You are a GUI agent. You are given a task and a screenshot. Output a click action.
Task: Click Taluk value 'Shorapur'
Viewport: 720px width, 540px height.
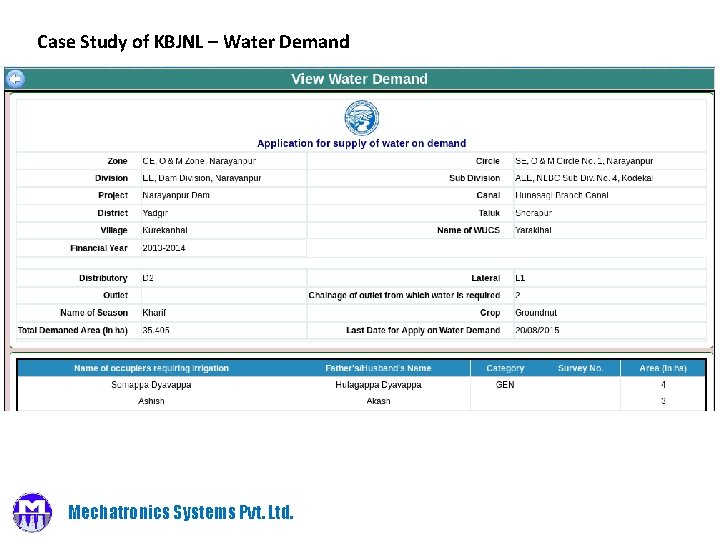pos(533,213)
